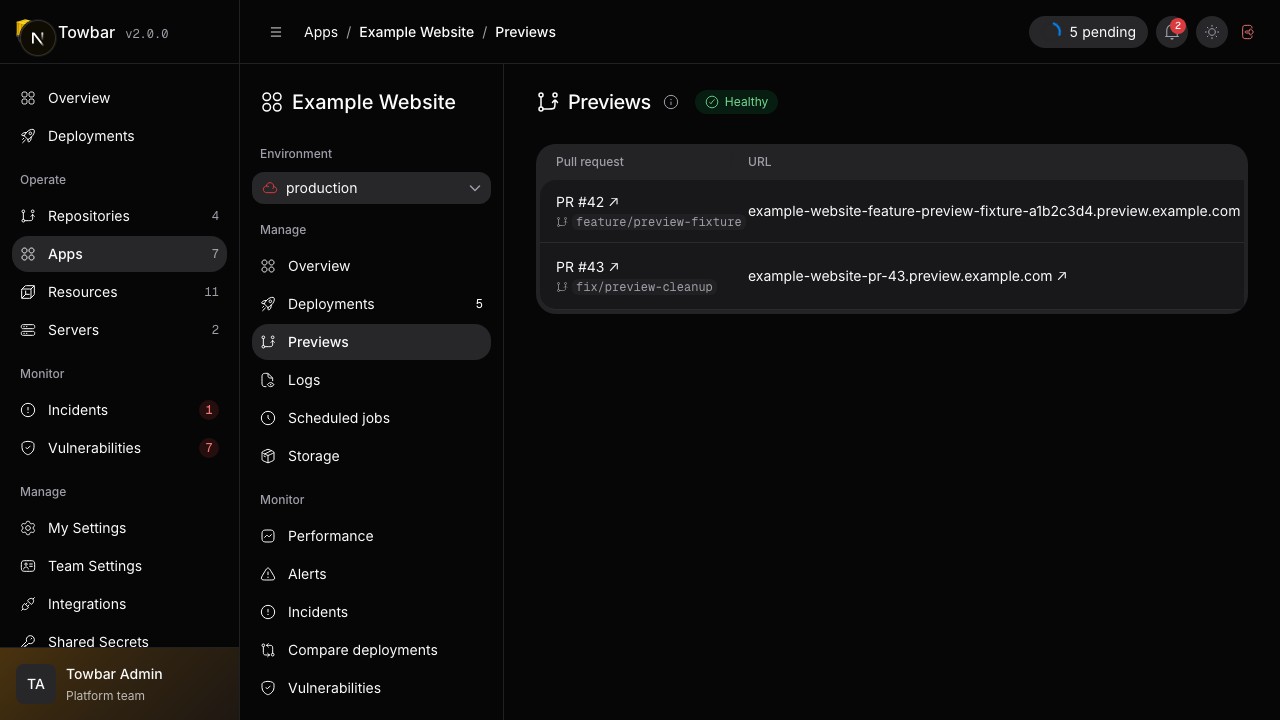Open main sidebar Overview
The image size is (1280, 720).
tap(119, 98)
